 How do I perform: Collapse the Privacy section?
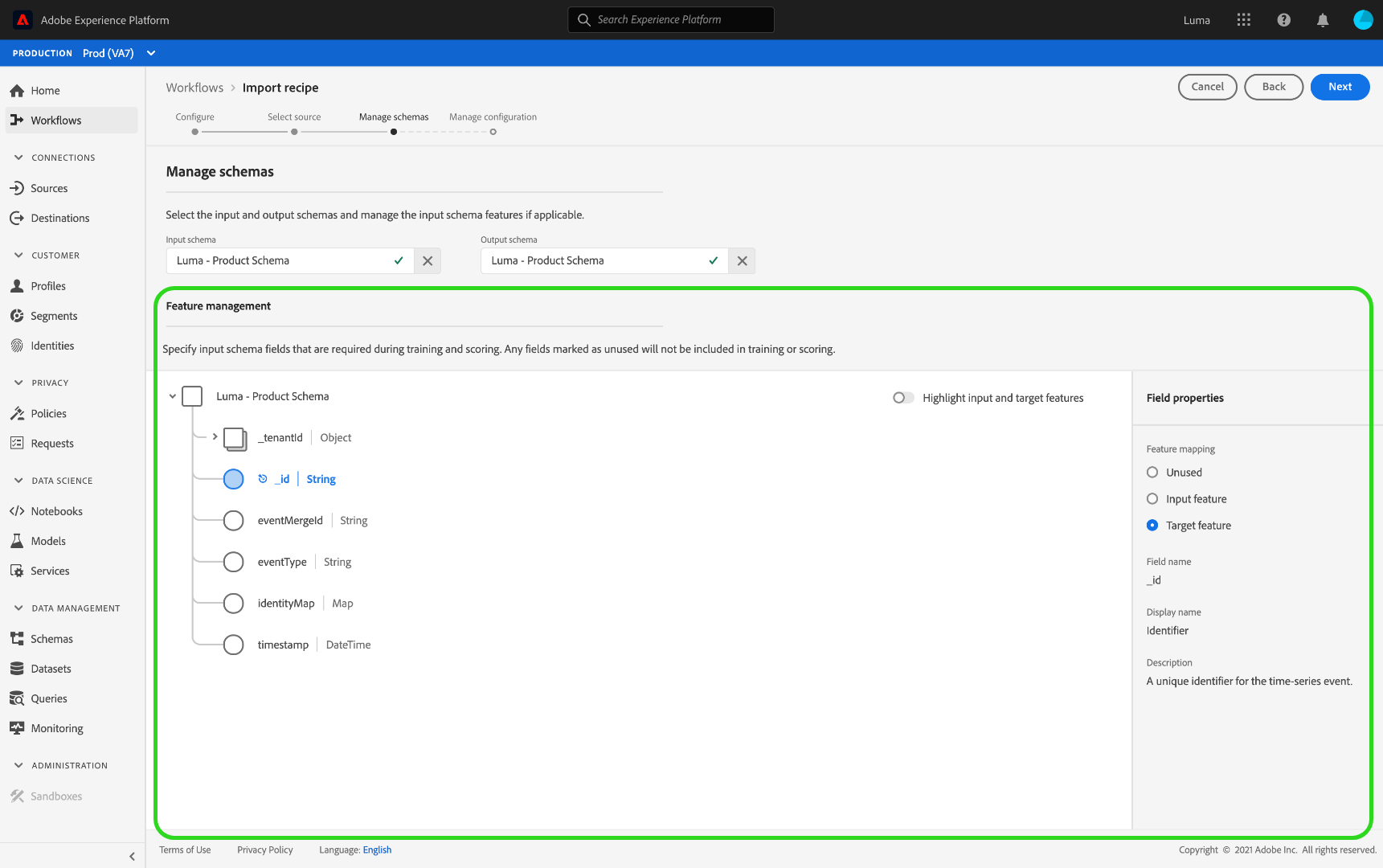(18, 383)
